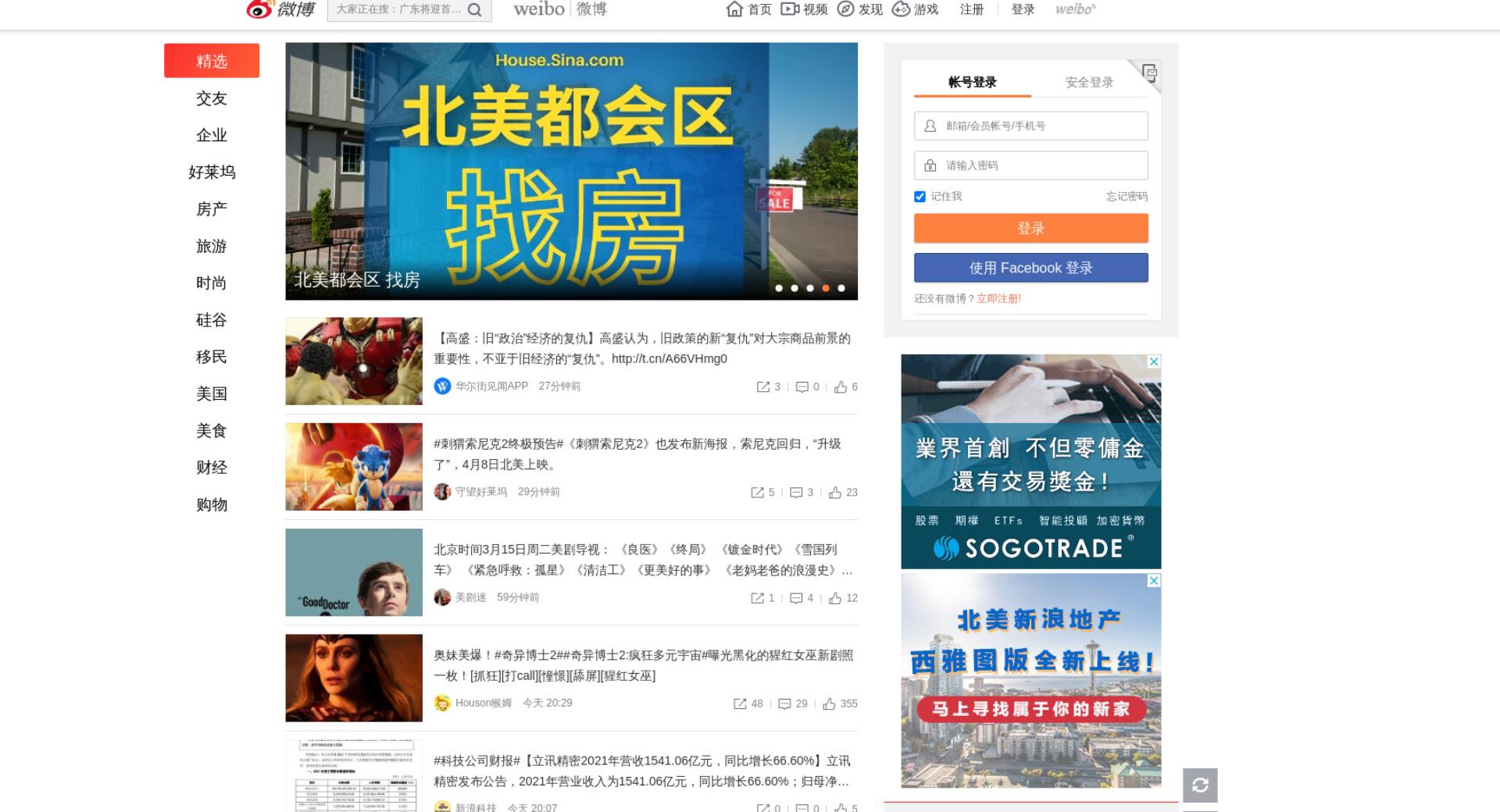Image resolution: width=1500 pixels, height=812 pixels.
Task: Repost the 美剧导视 post
Action: [x=757, y=598]
